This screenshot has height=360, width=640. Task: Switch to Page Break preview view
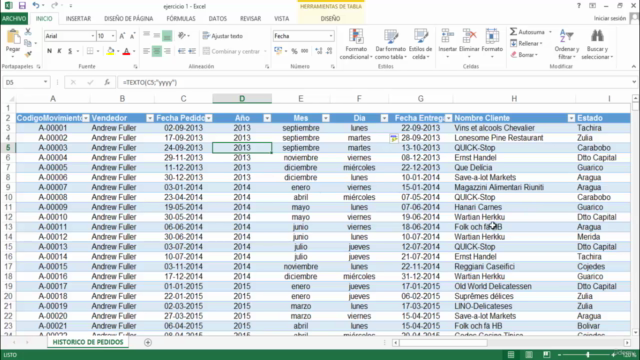547,355
